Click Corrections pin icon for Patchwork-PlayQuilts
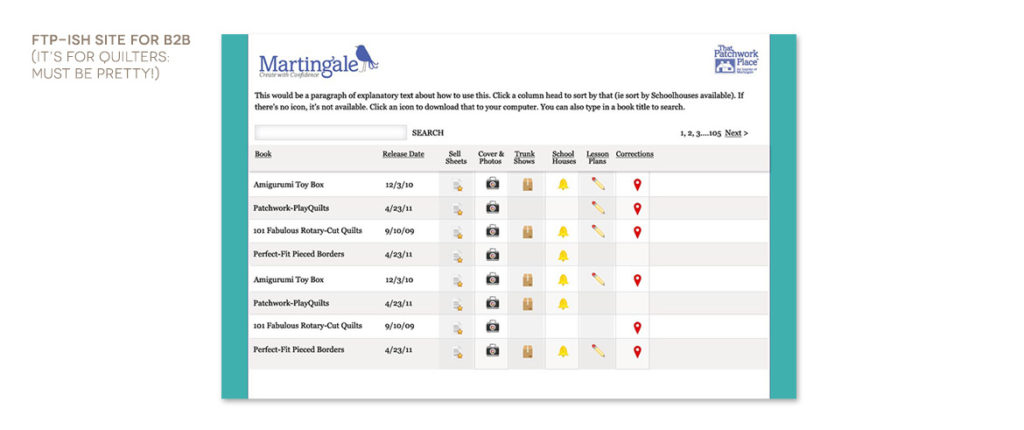 [x=637, y=209]
